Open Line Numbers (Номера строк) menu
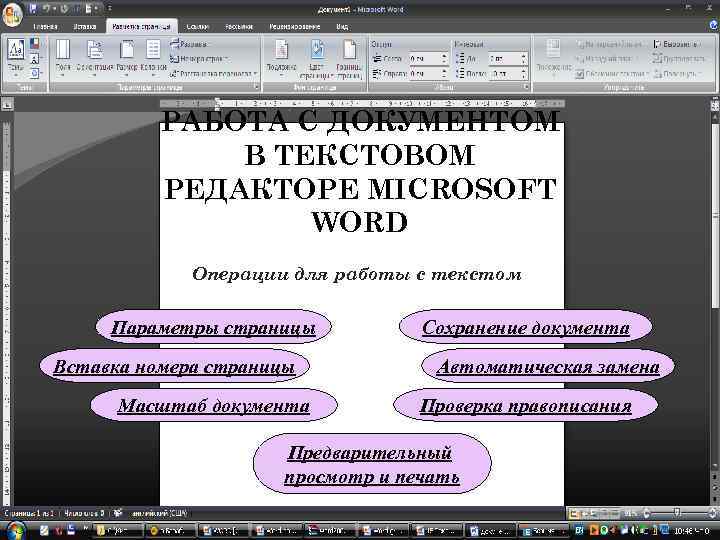The width and height of the screenshot is (720, 540). (199, 59)
